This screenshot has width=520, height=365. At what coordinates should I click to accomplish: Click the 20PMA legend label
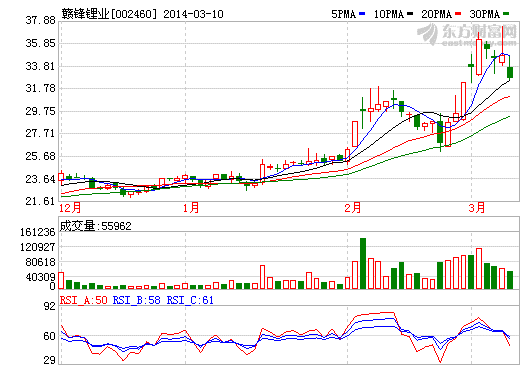click(437, 14)
